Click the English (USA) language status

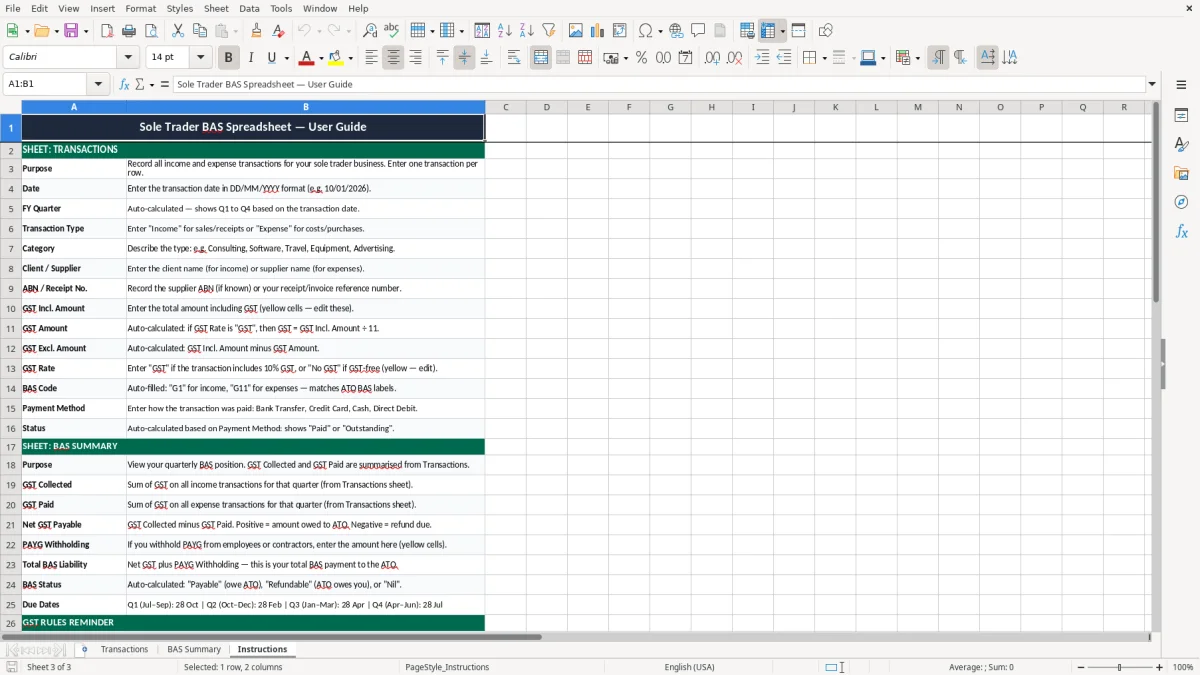point(690,667)
